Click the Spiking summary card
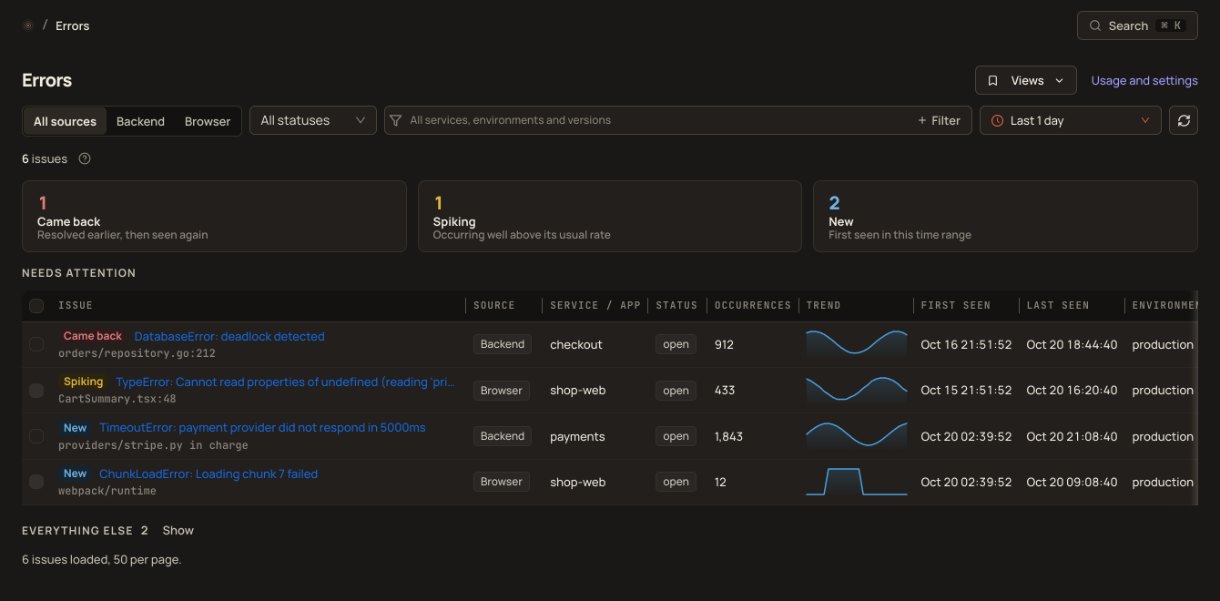This screenshot has height=601, width=1220. click(610, 216)
